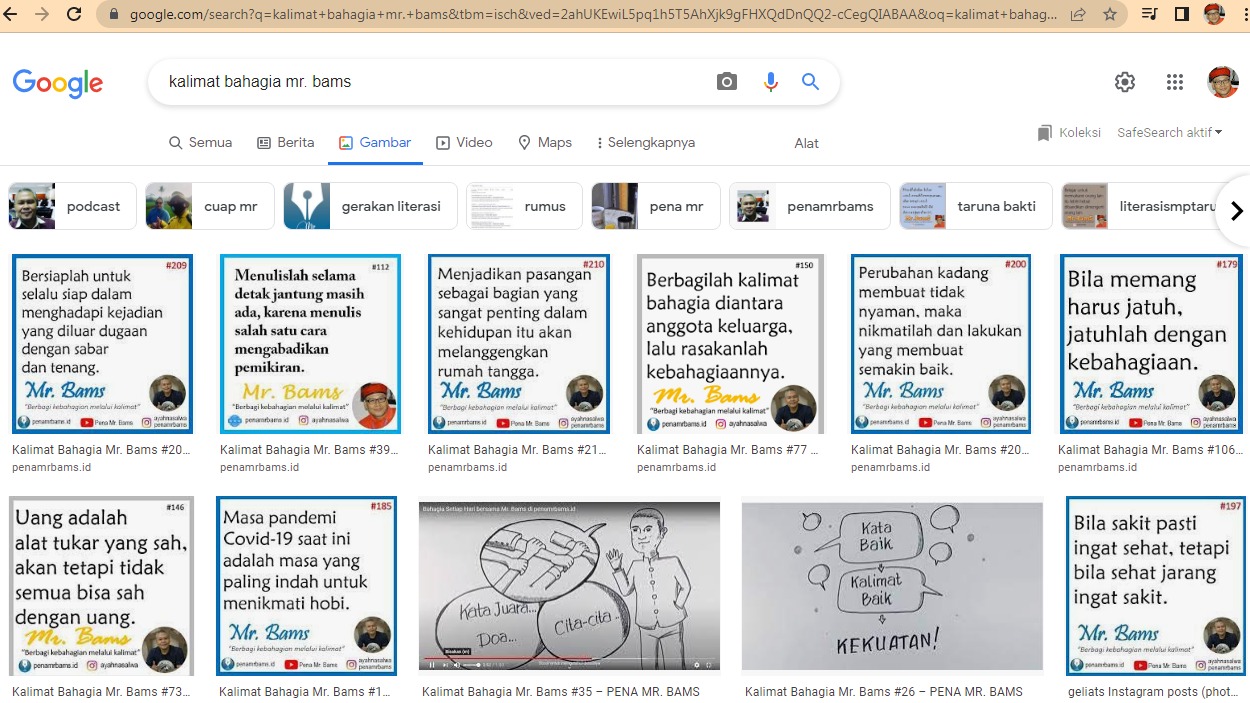Go forward in browser history

[42, 15]
